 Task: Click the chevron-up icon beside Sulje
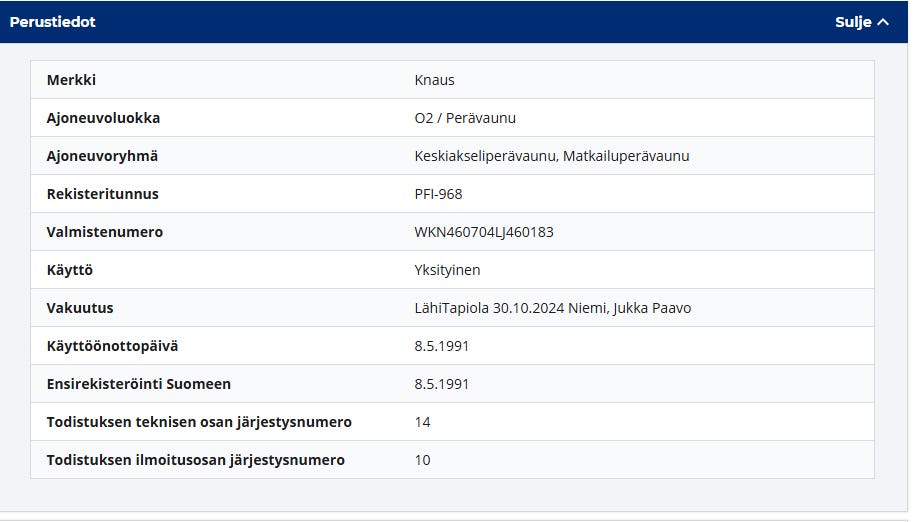point(883,22)
